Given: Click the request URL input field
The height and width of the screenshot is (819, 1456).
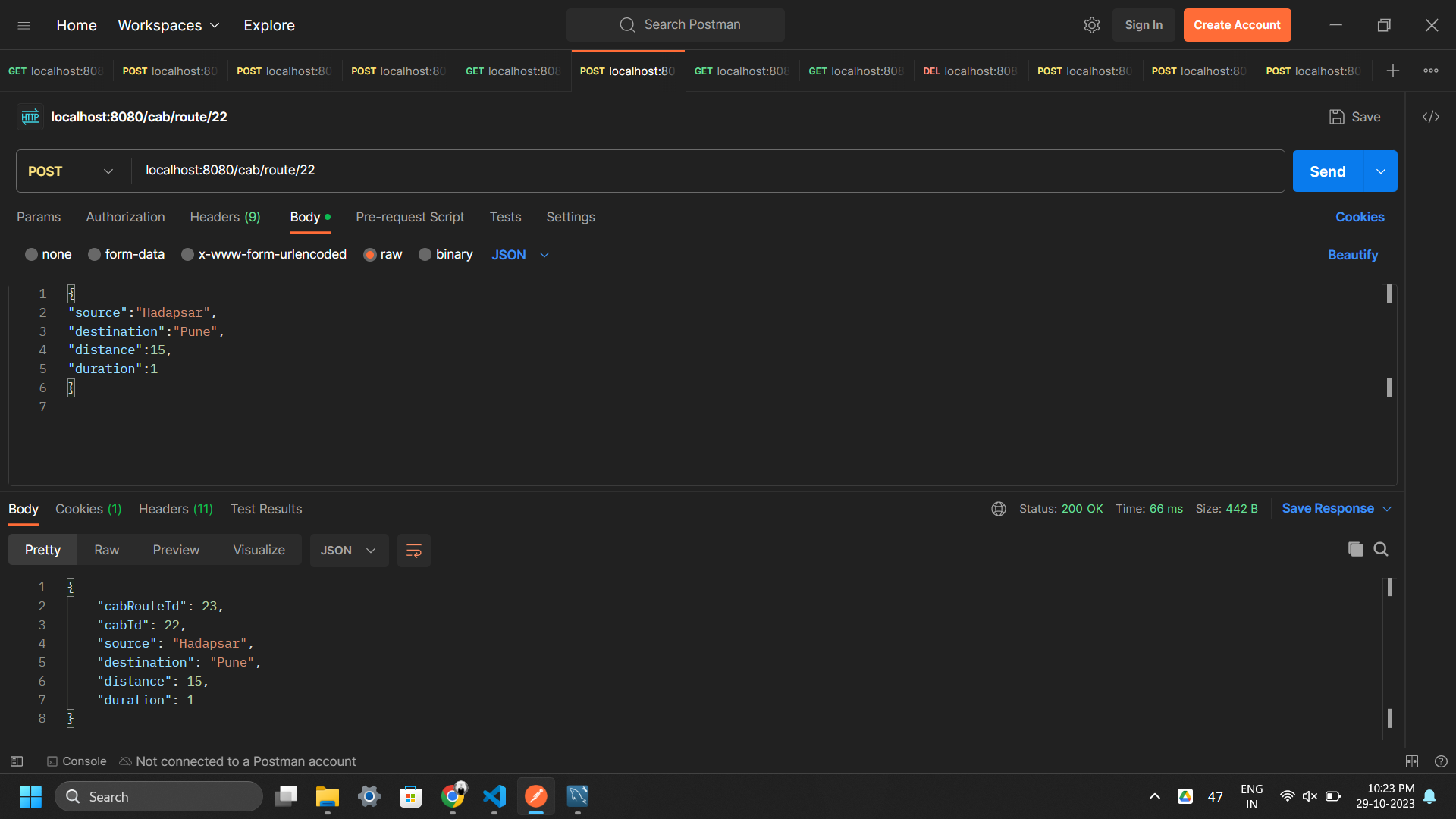Looking at the screenshot, I should tap(708, 171).
